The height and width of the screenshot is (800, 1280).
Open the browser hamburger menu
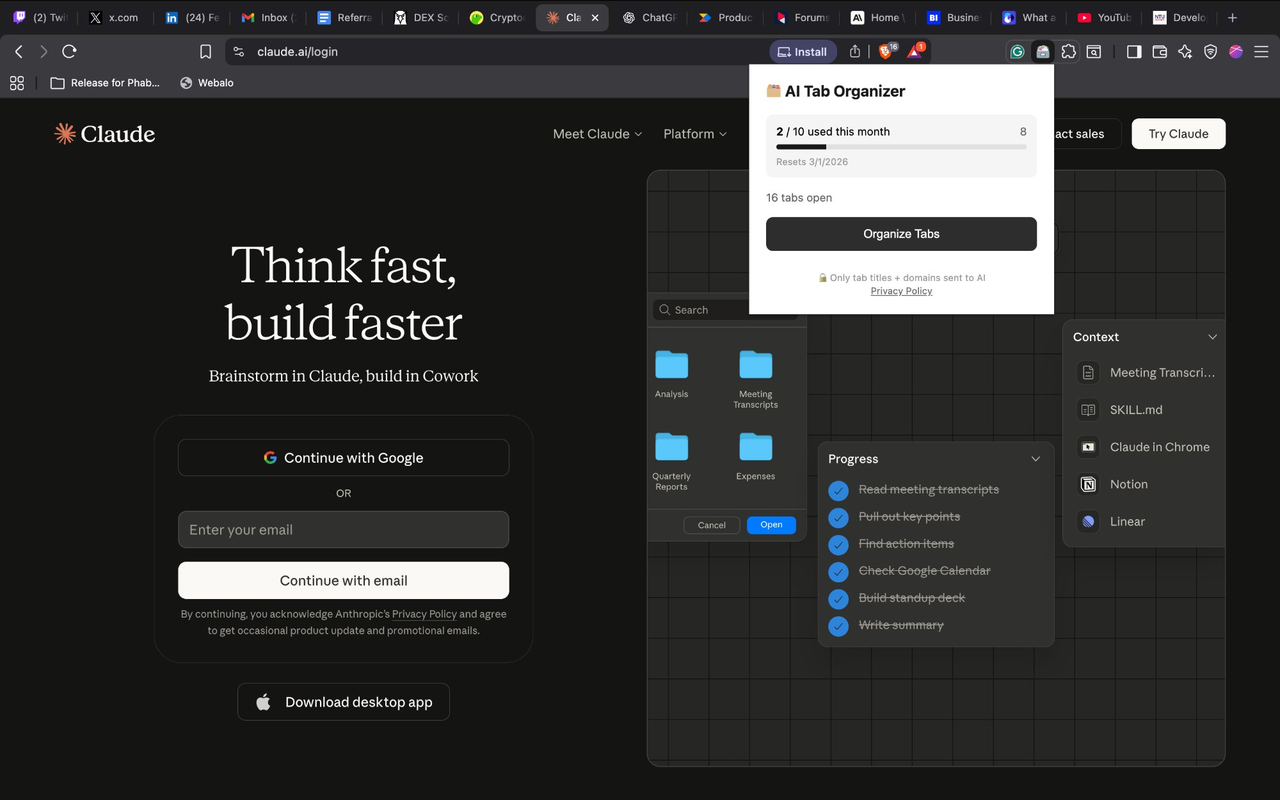point(1261,52)
